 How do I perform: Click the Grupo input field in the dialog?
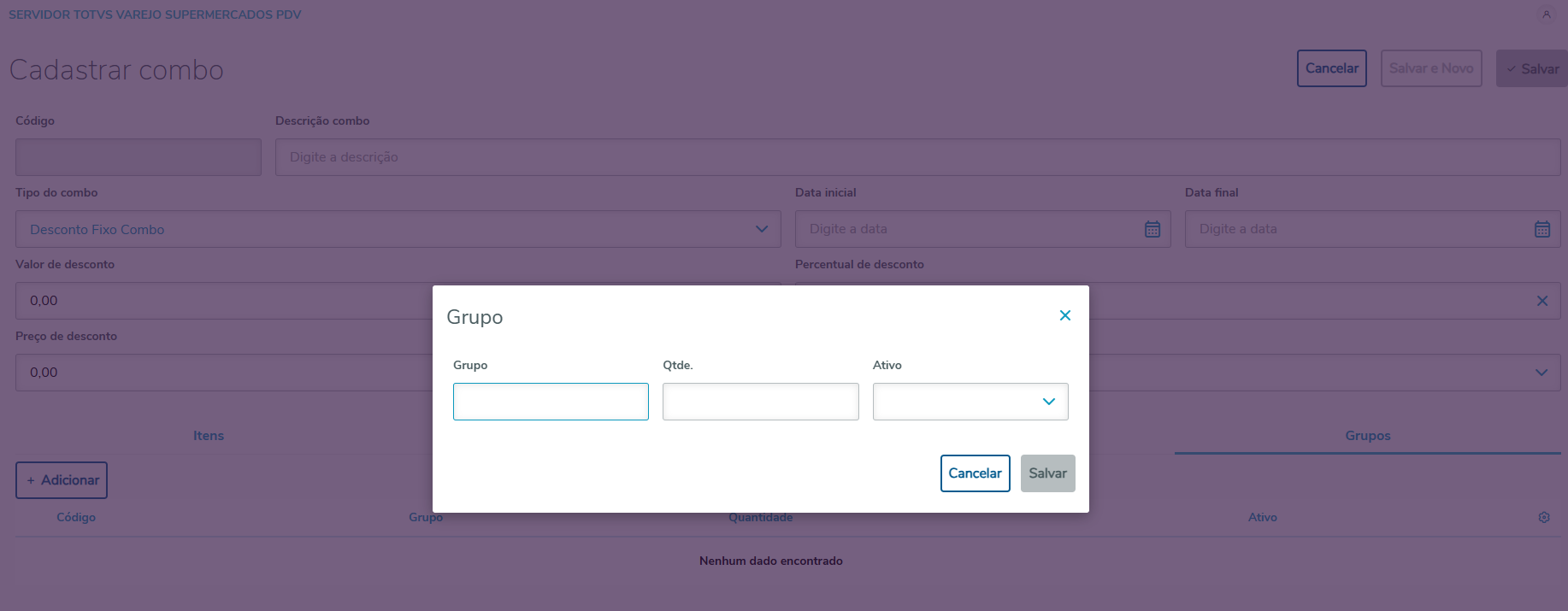pos(551,402)
